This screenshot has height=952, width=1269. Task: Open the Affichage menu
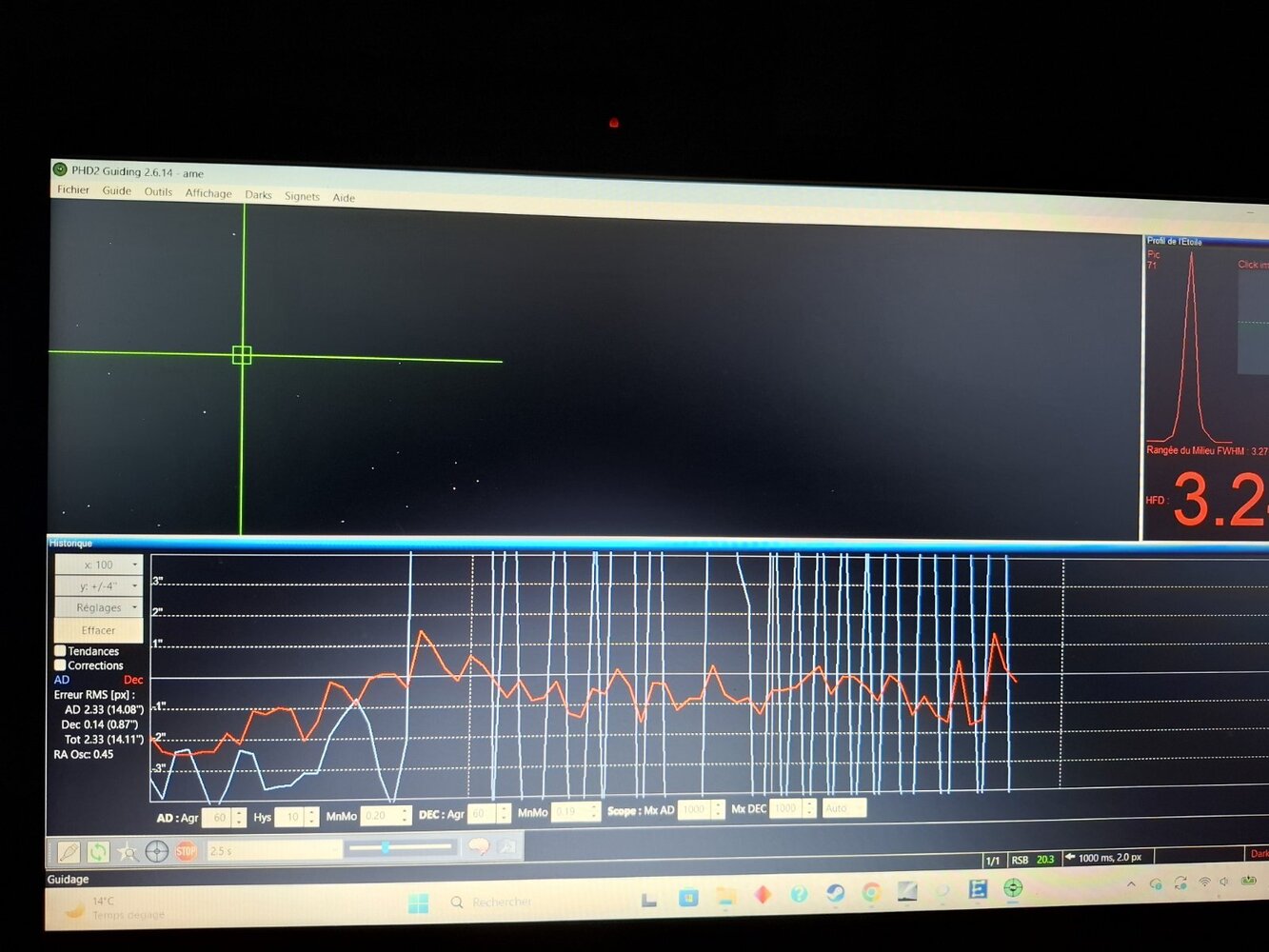coord(208,193)
